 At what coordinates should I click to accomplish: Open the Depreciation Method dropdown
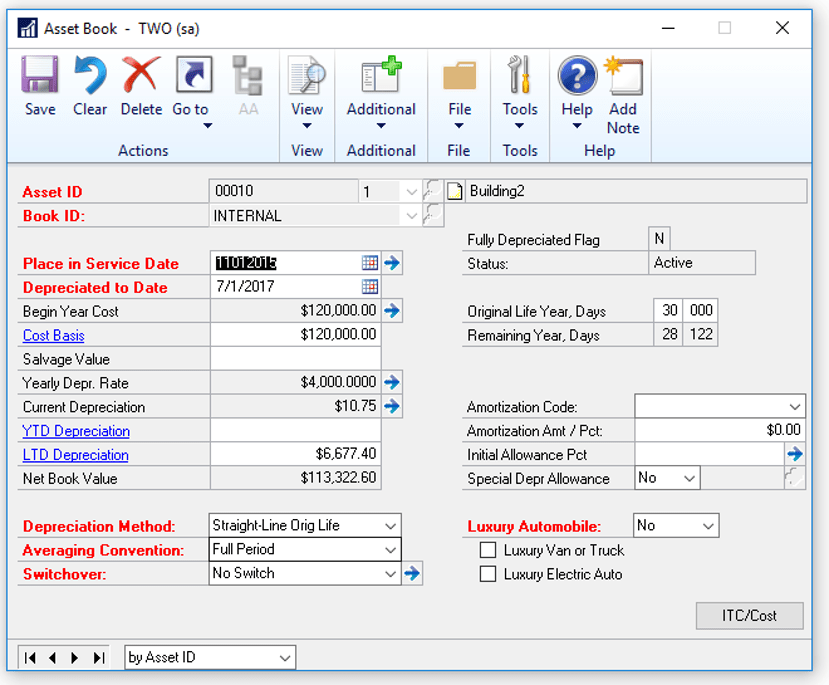coord(388,525)
